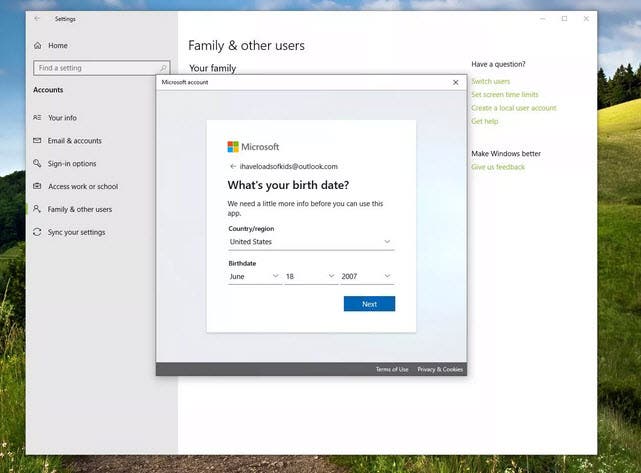Click the Your family section heading
Viewport: 641px width, 473px height.
point(213,68)
